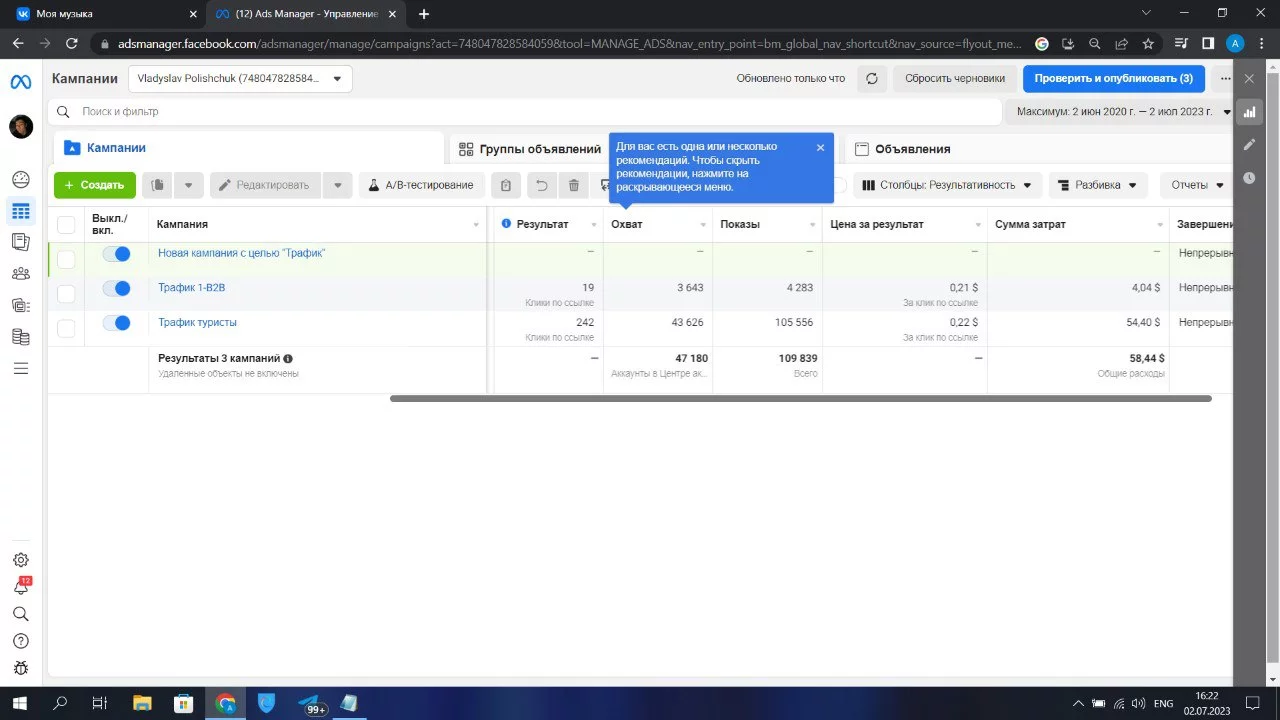The width and height of the screenshot is (1280, 720).
Task: Open Audiences icon in left sidebar
Action: tap(21, 273)
